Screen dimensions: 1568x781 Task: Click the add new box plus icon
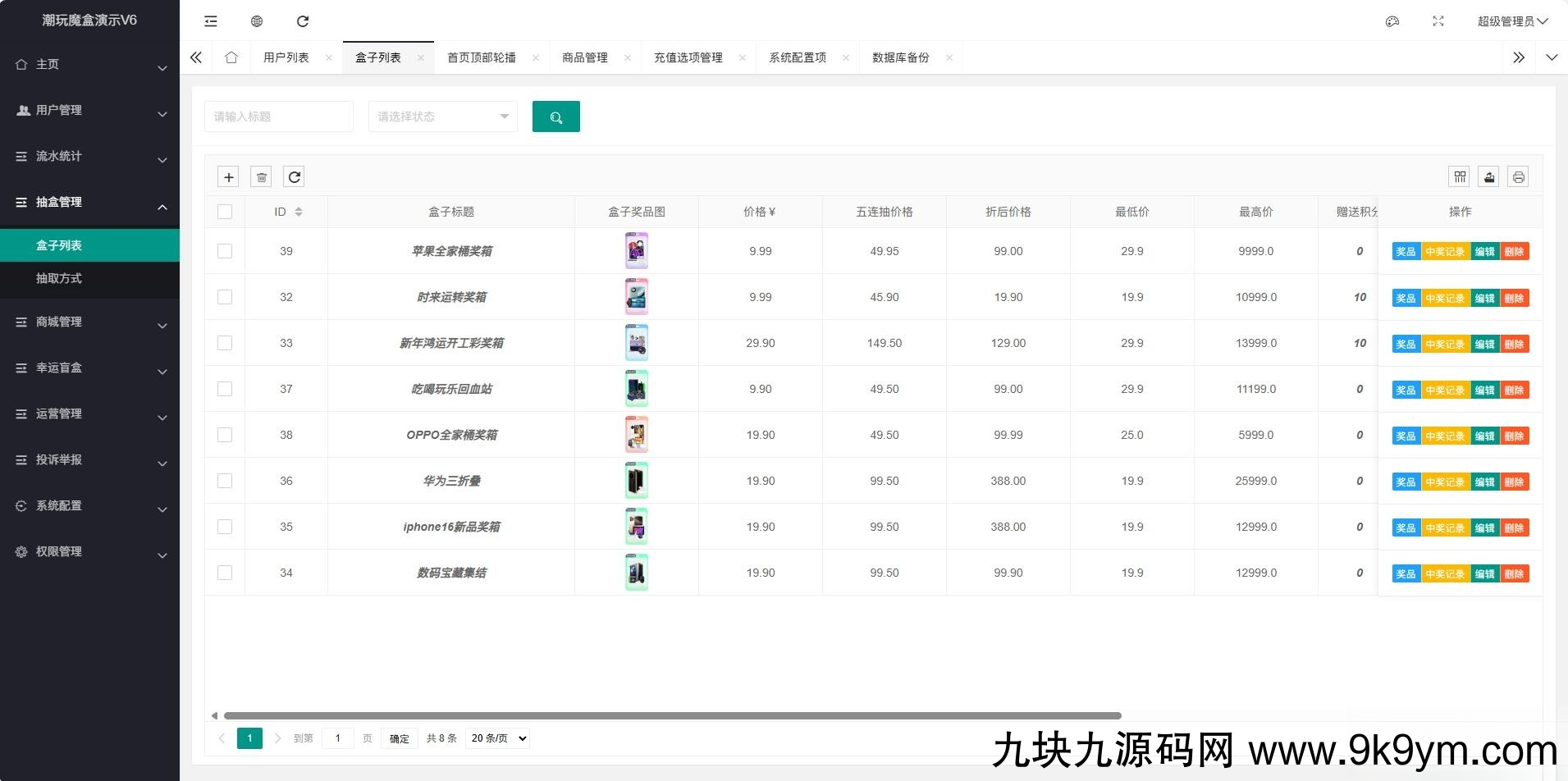229,177
